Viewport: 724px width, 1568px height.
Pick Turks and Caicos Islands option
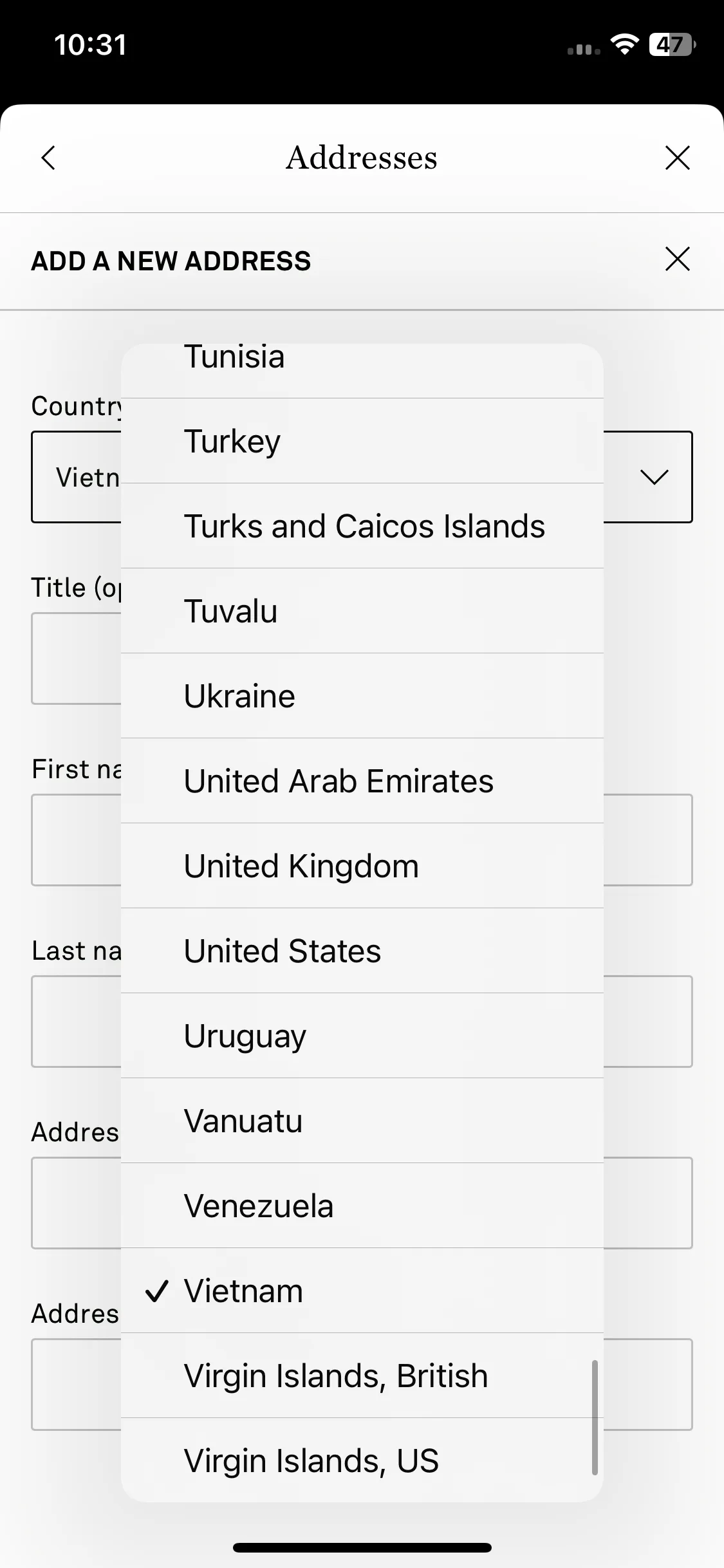(362, 526)
